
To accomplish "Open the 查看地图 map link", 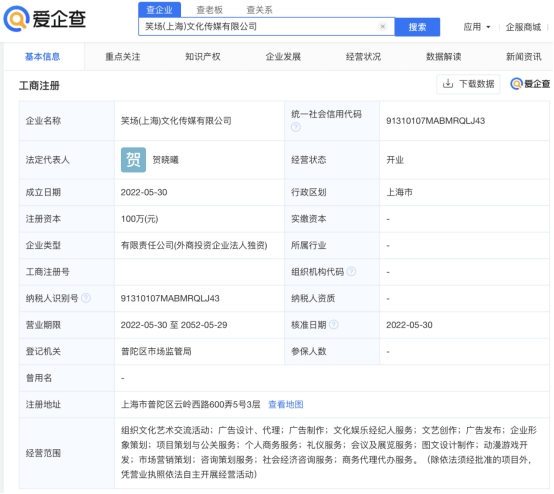I will 285,404.
